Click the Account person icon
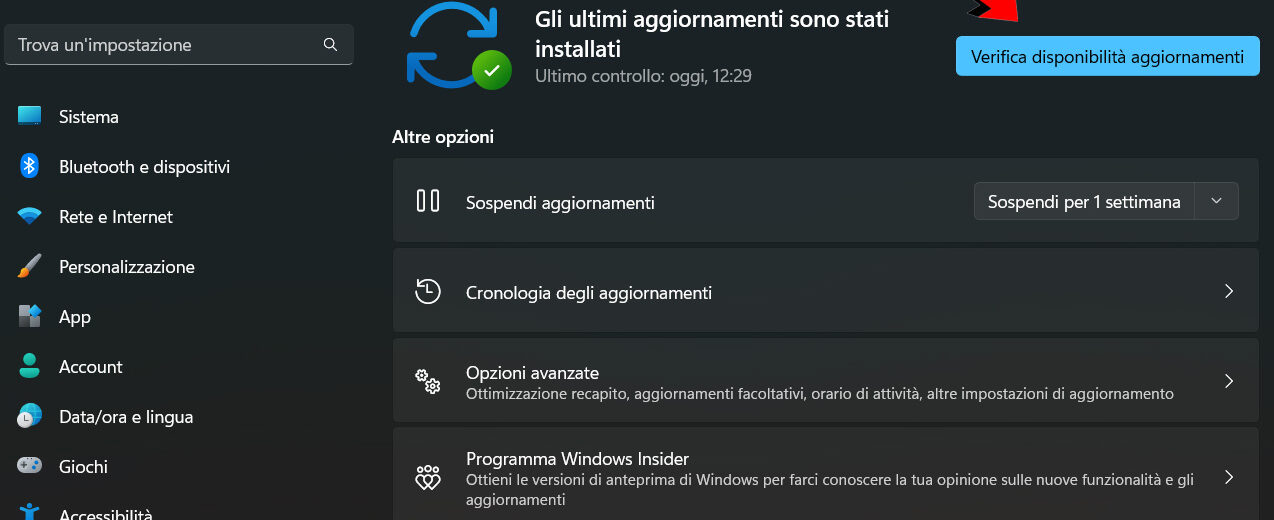The height and width of the screenshot is (520, 1274). [x=30, y=367]
